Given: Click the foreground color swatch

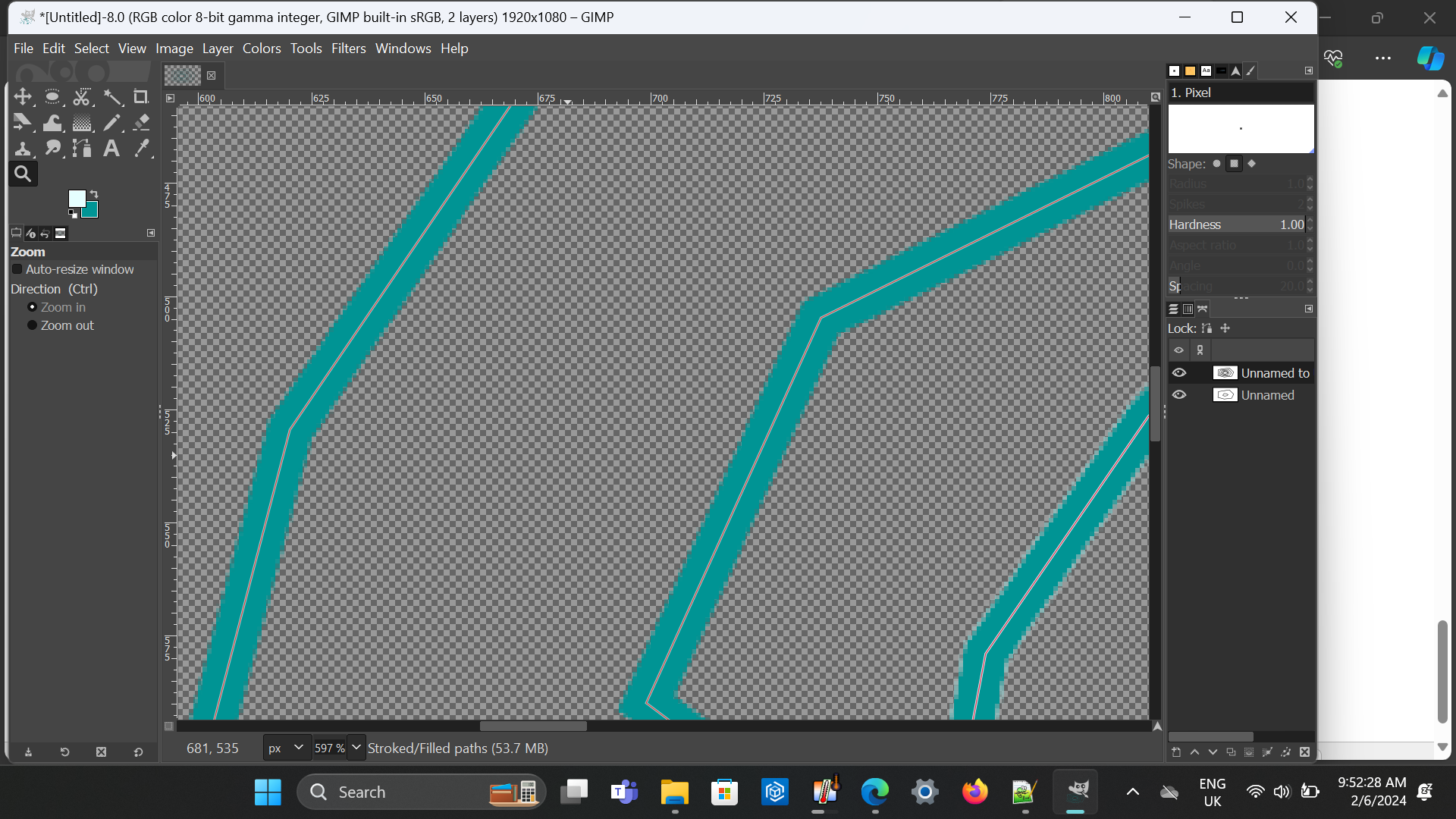Looking at the screenshot, I should 77,199.
